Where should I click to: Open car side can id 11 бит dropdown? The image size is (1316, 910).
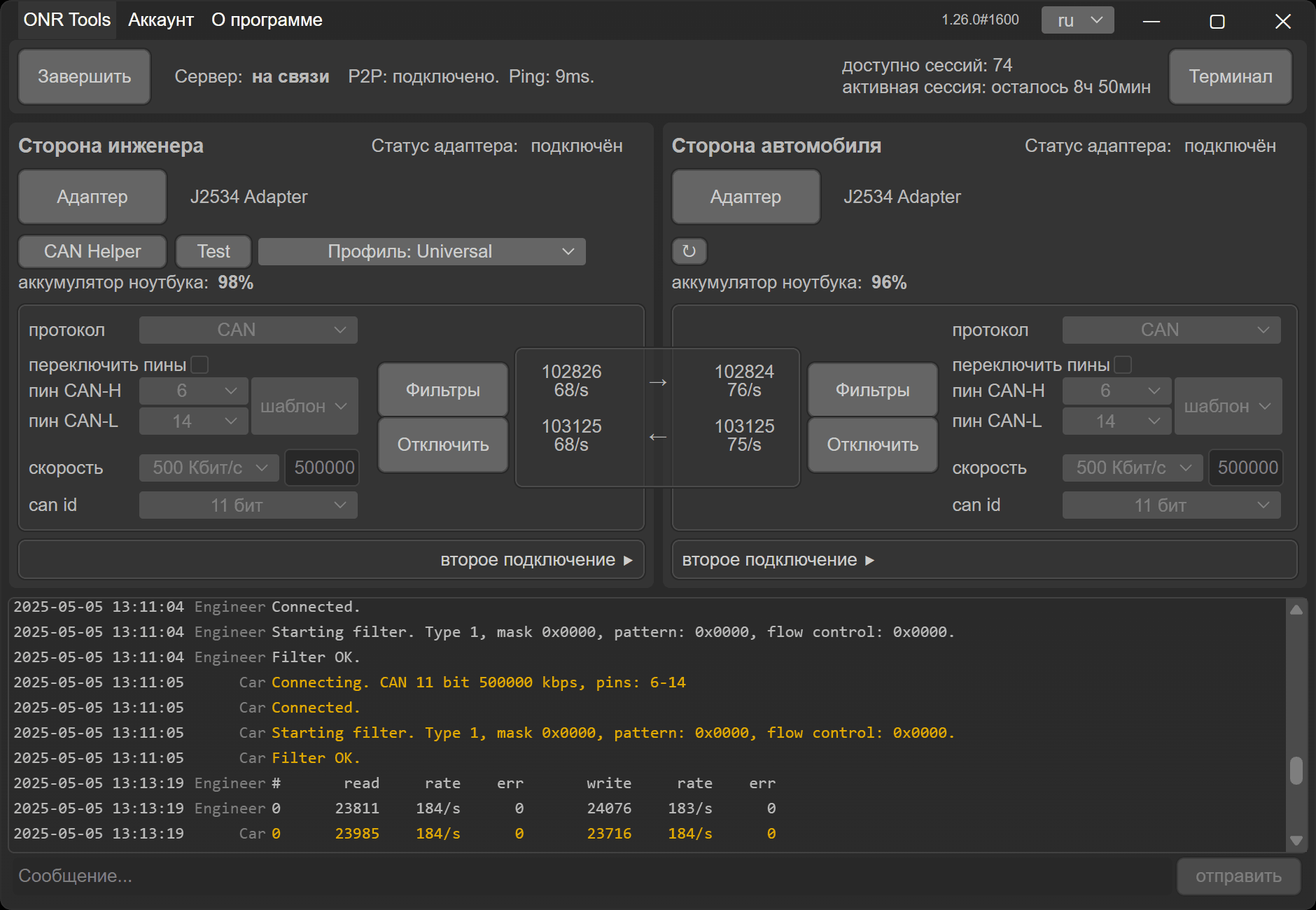(x=1172, y=505)
